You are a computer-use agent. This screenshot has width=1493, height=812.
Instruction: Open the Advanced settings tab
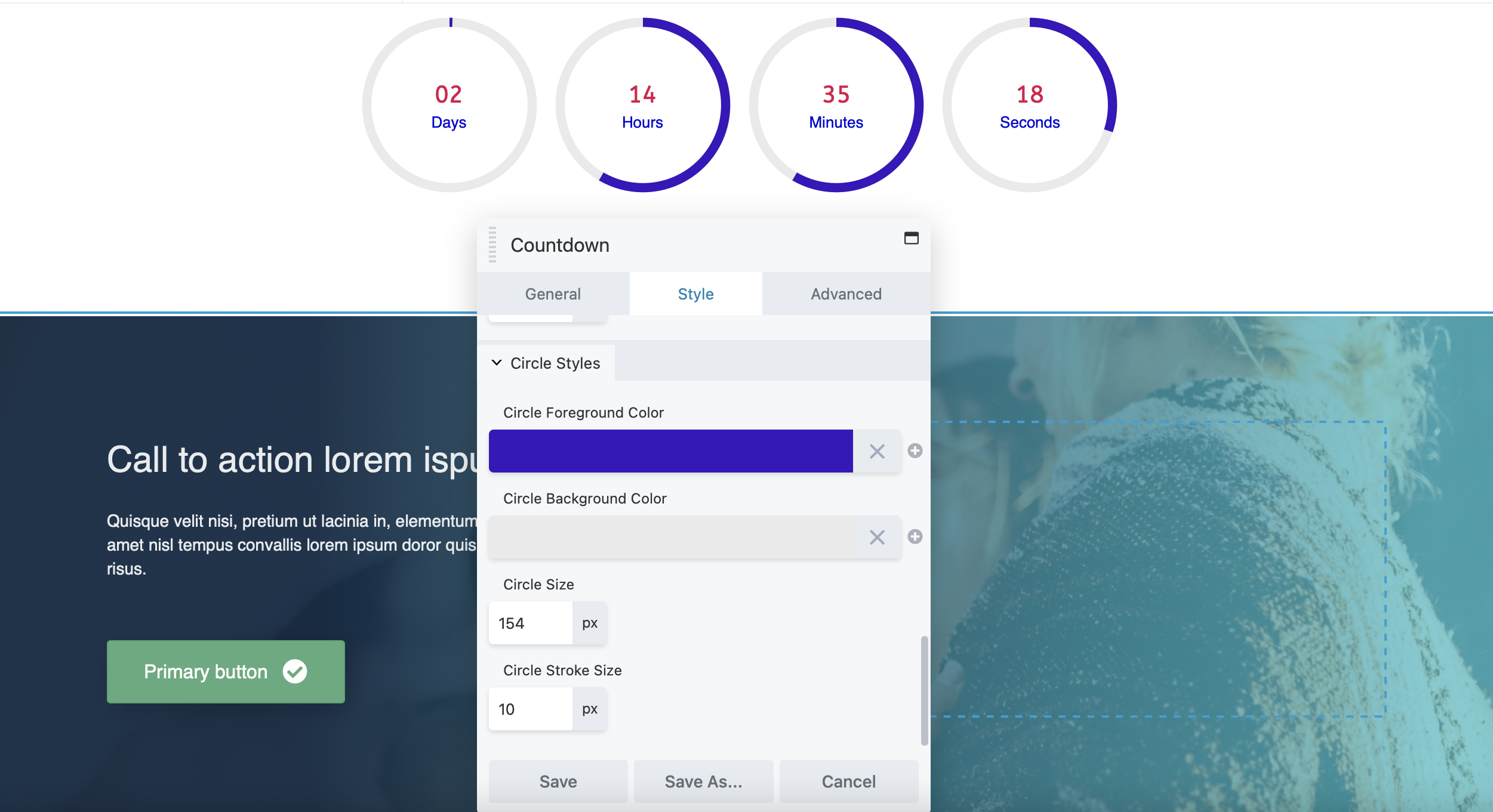(845, 293)
